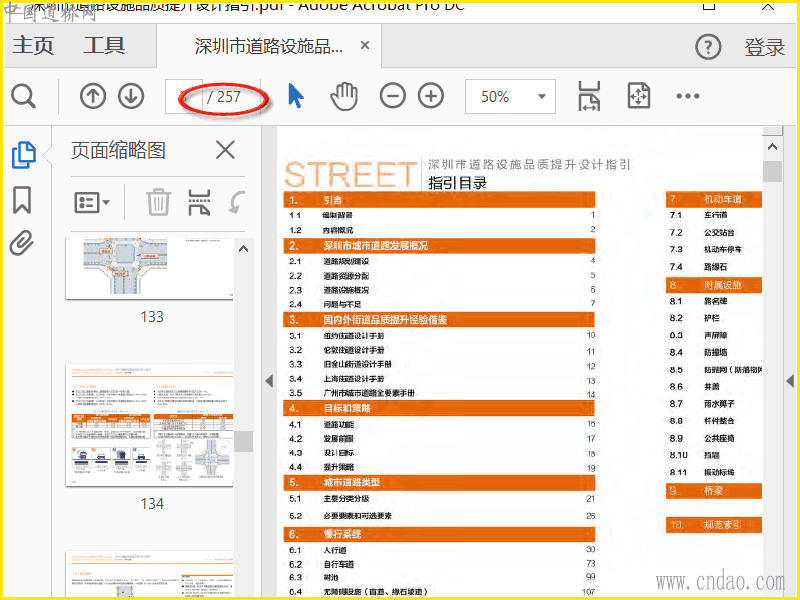
Task: Click the 登录 sign-in button
Action: [x=764, y=47]
